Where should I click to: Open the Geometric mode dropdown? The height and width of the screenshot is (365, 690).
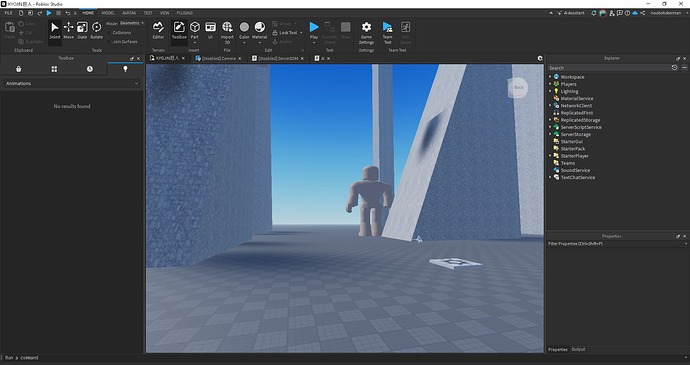(x=132, y=23)
